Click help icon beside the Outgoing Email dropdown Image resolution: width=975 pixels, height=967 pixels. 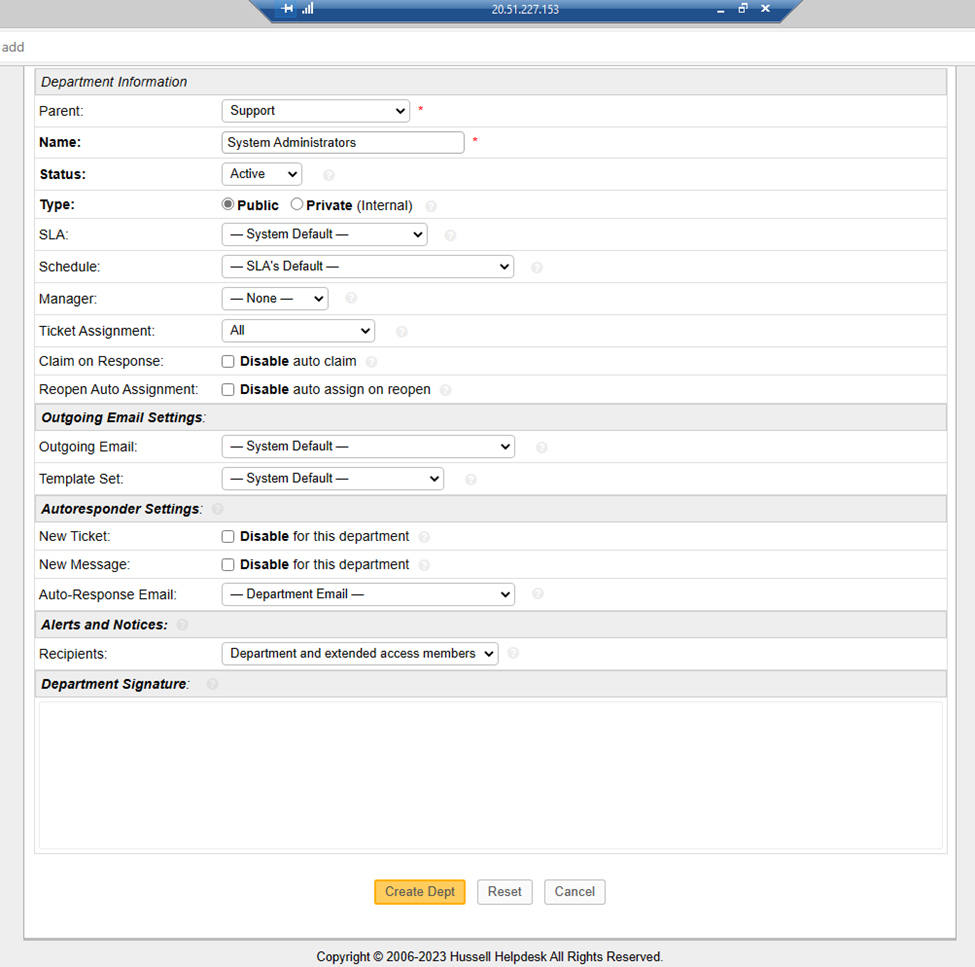click(541, 447)
